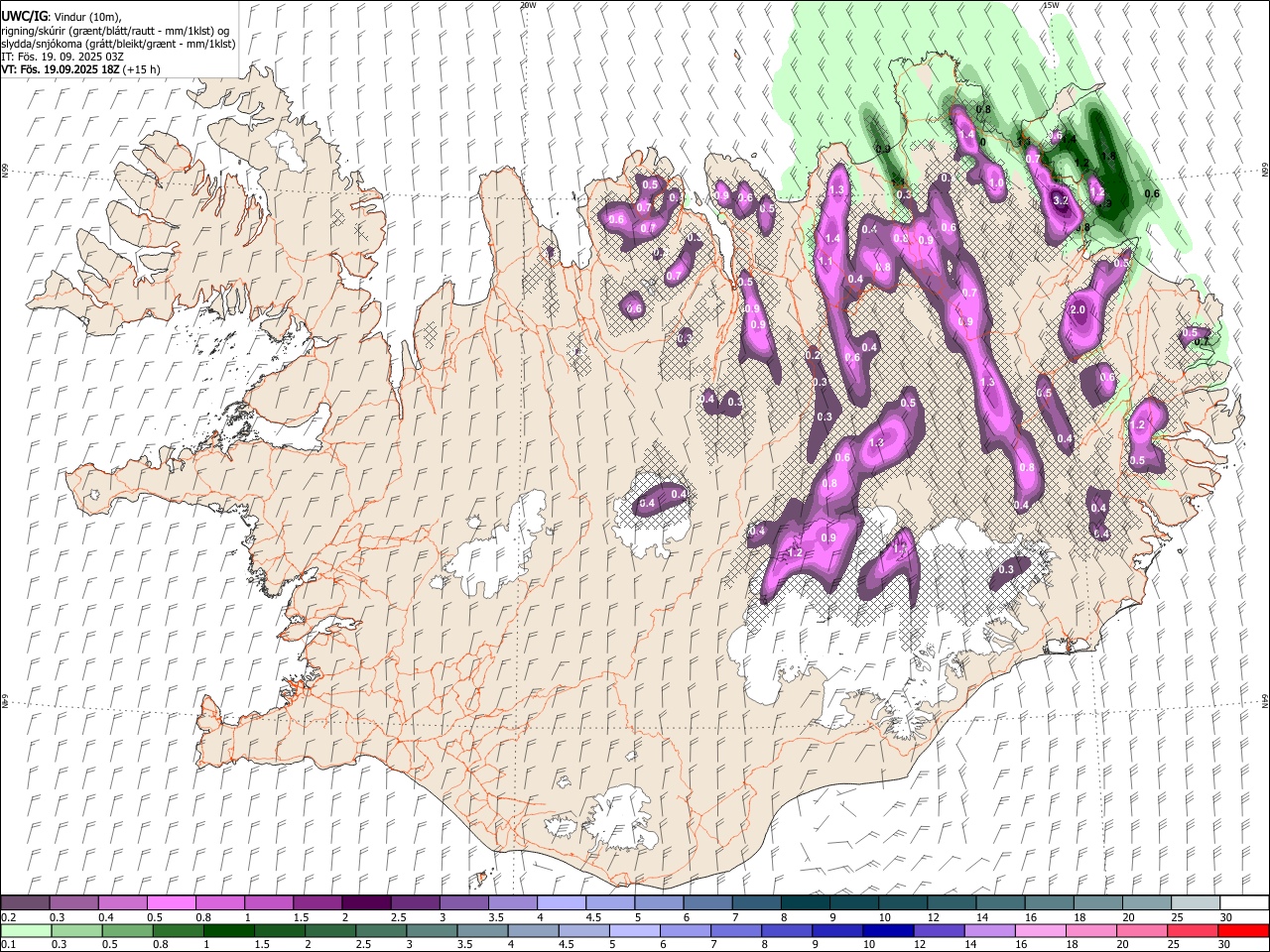
Task: Click the 'rigning/skúrir' legend description line
Action: click(x=115, y=31)
